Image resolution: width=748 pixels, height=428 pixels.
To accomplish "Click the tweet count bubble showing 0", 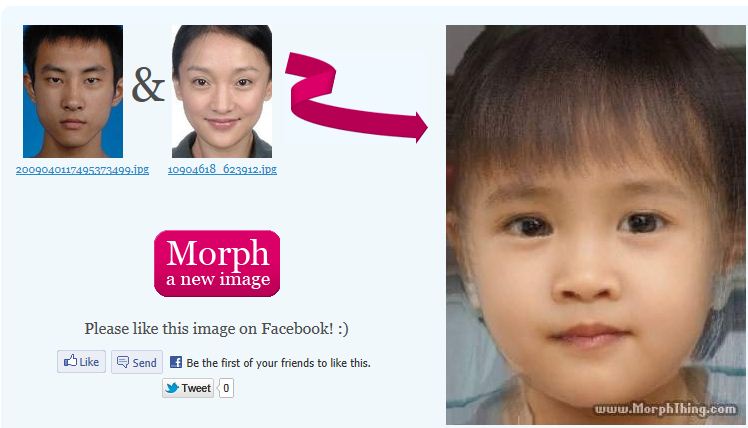I will pos(226,388).
